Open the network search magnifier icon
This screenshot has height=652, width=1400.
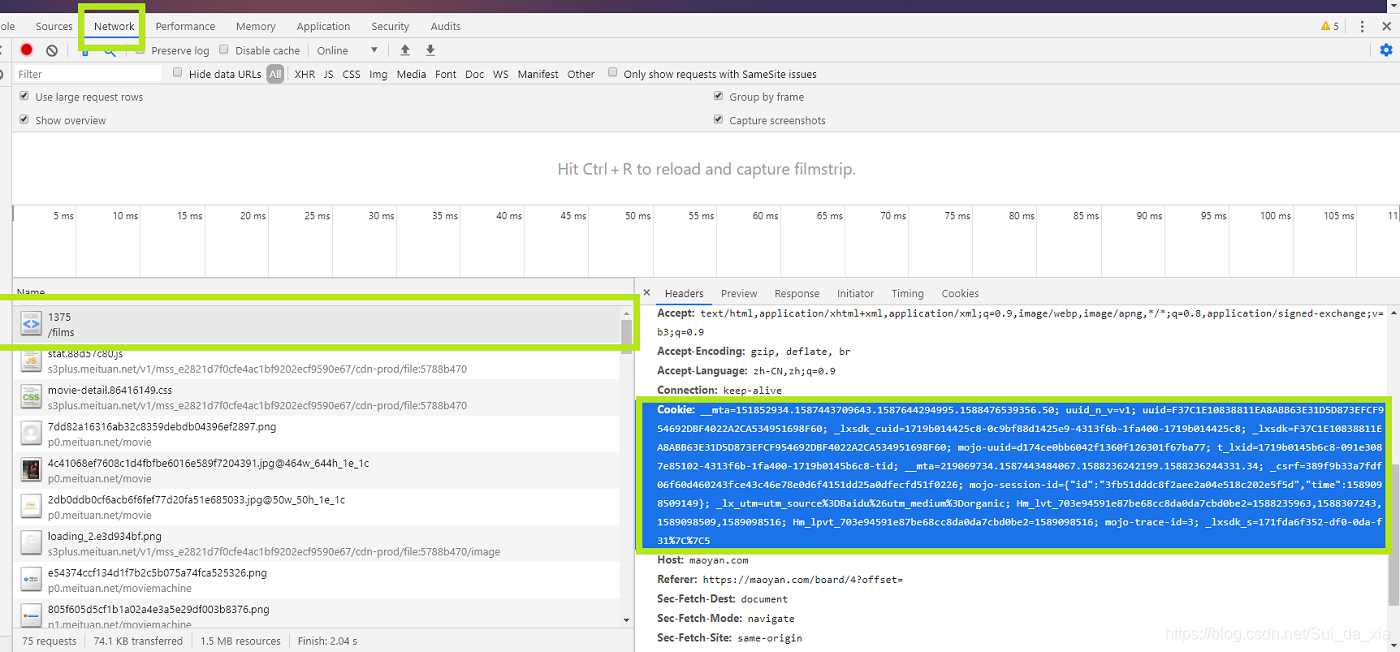point(110,51)
